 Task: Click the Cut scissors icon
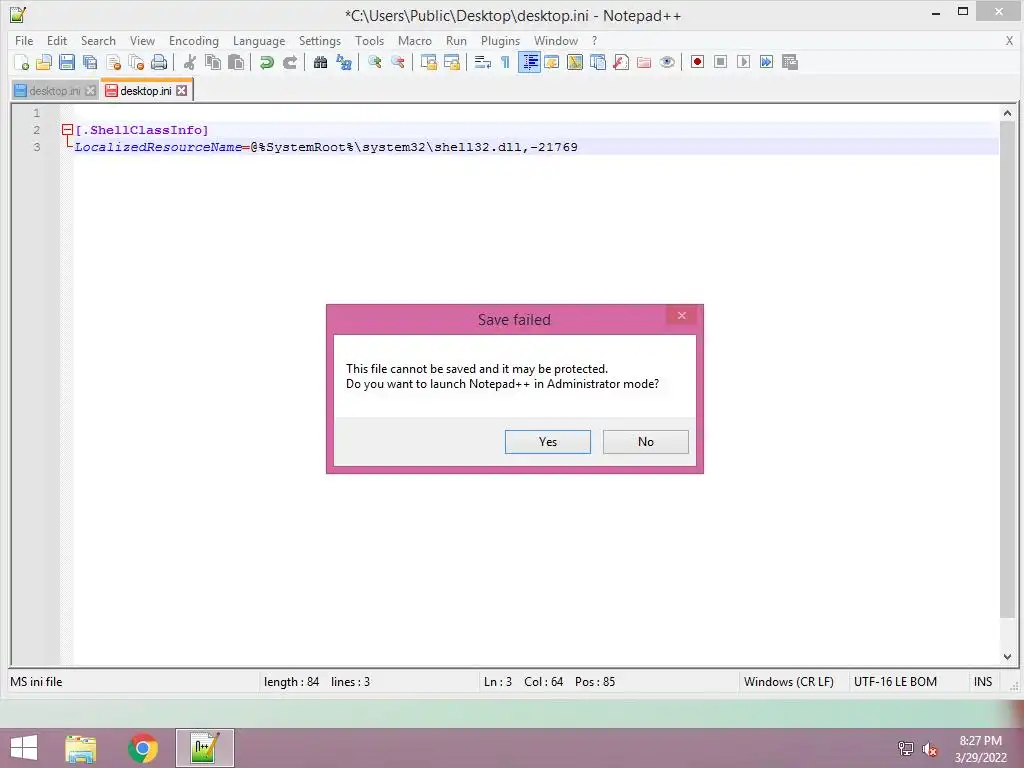pyautogui.click(x=190, y=62)
